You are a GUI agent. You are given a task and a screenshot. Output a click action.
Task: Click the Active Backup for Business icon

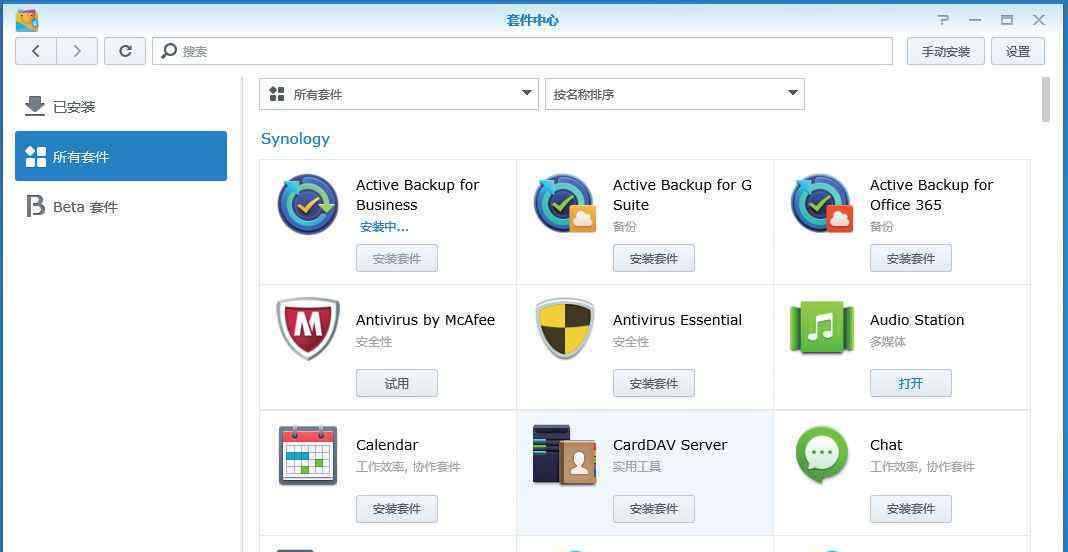coord(308,204)
